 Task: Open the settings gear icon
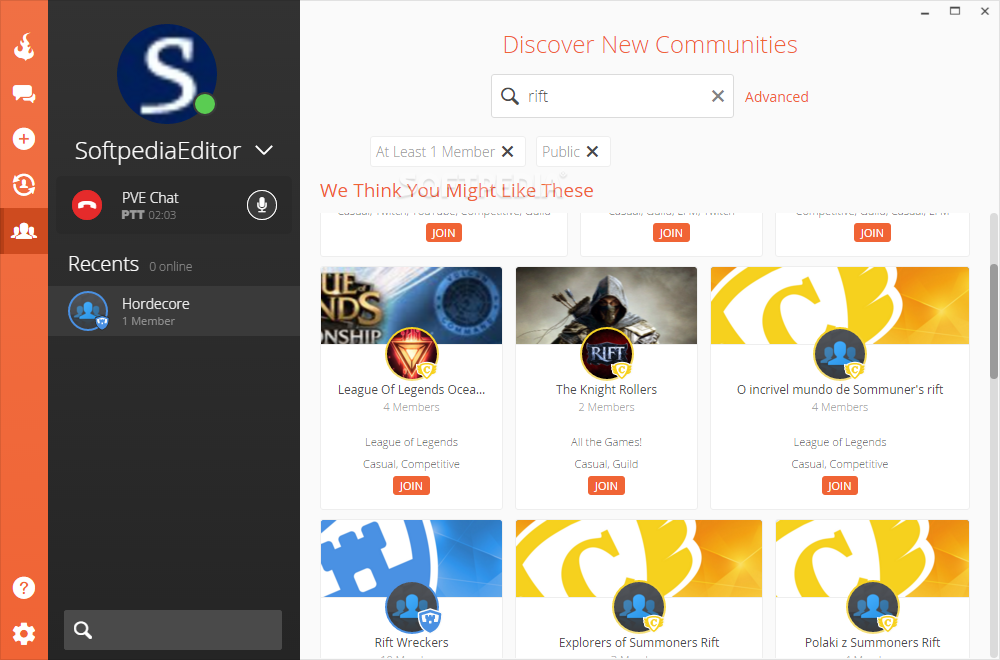click(x=24, y=634)
